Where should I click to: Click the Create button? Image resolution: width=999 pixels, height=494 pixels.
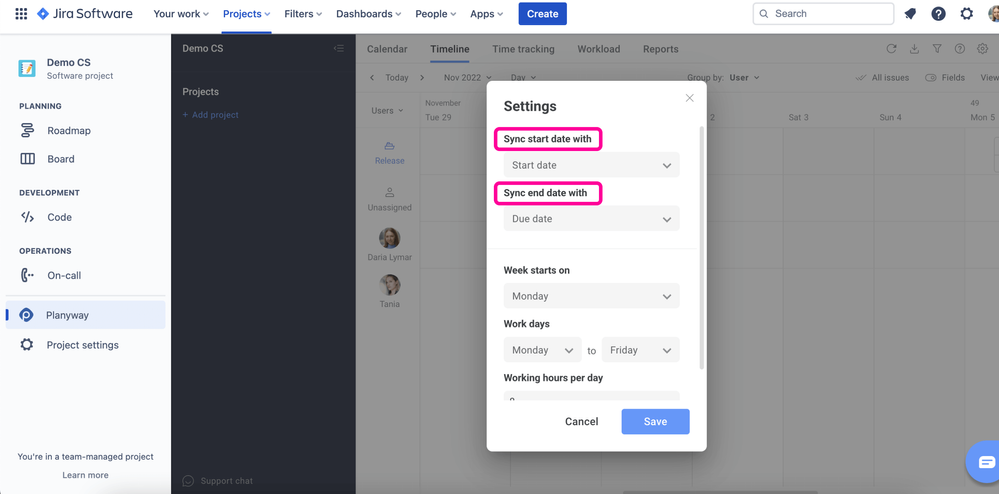coord(542,13)
